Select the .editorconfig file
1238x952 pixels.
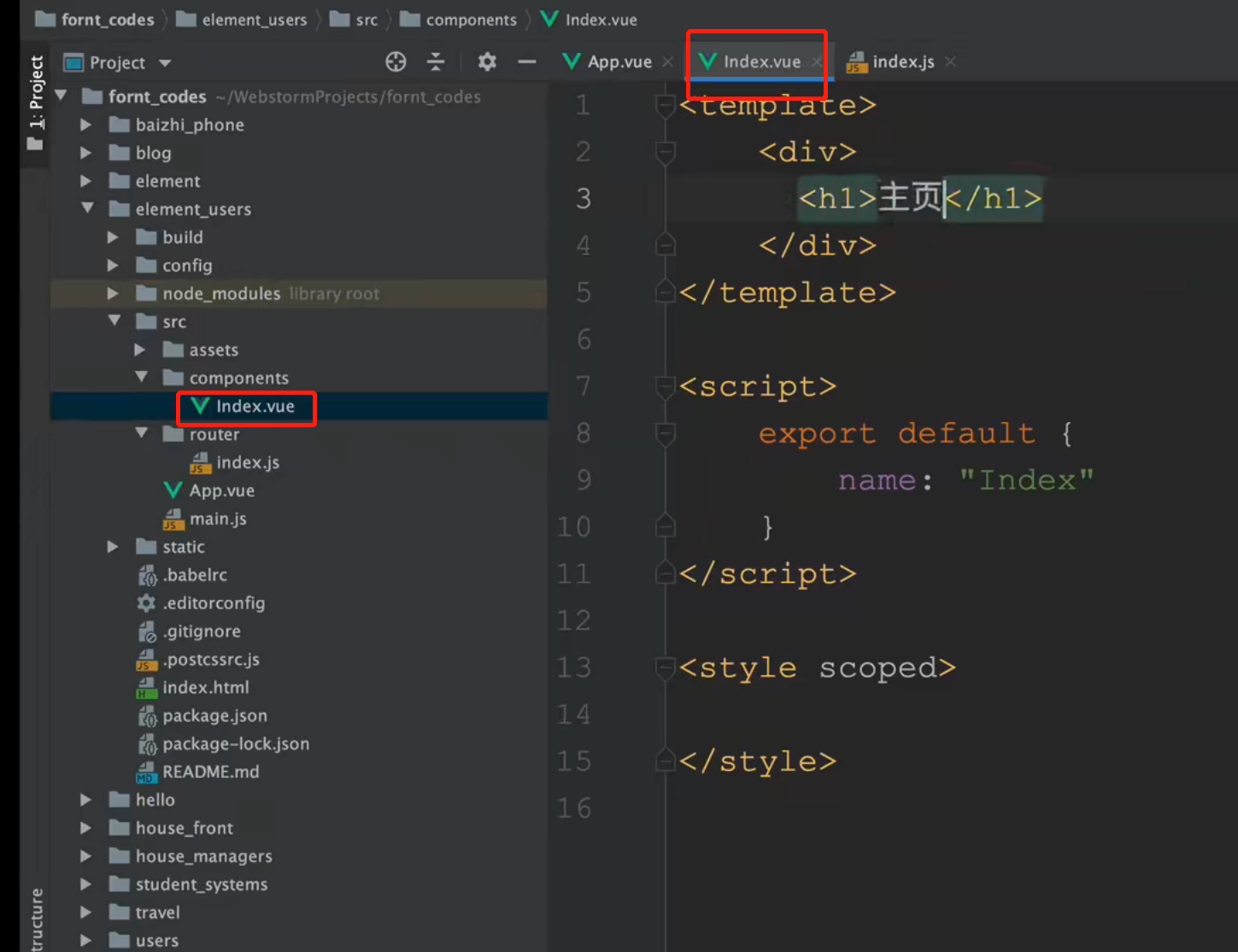tap(201, 603)
